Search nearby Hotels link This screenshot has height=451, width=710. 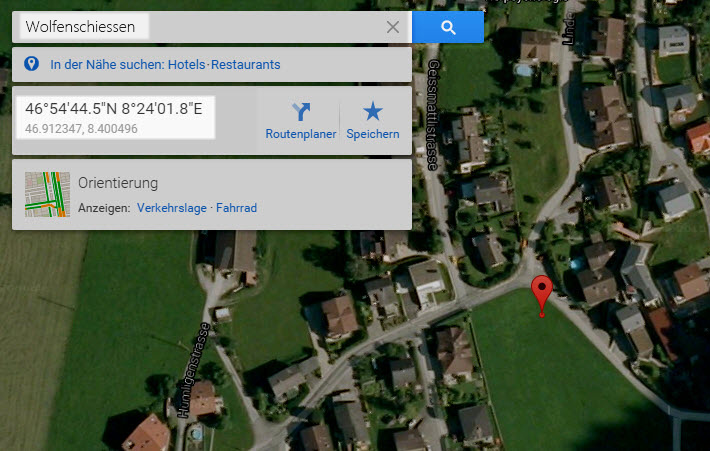coord(187,65)
